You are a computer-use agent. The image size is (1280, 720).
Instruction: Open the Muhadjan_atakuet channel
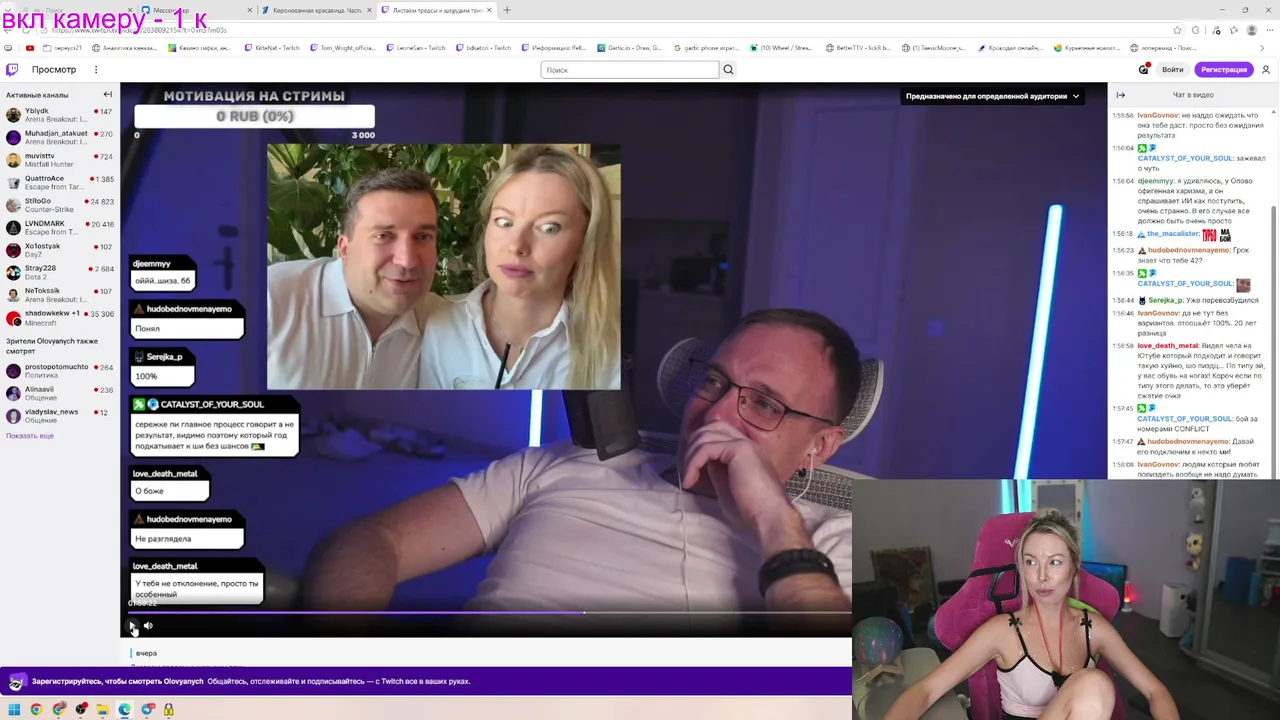[58, 138]
